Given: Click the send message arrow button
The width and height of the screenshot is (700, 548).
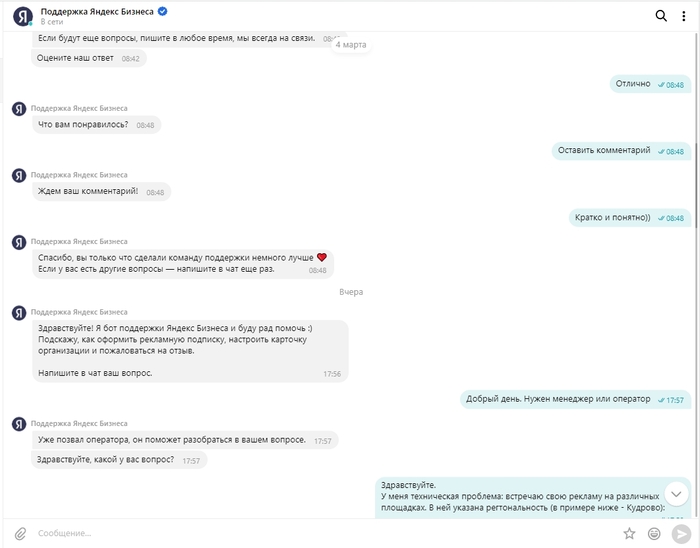Looking at the screenshot, I should [681, 533].
